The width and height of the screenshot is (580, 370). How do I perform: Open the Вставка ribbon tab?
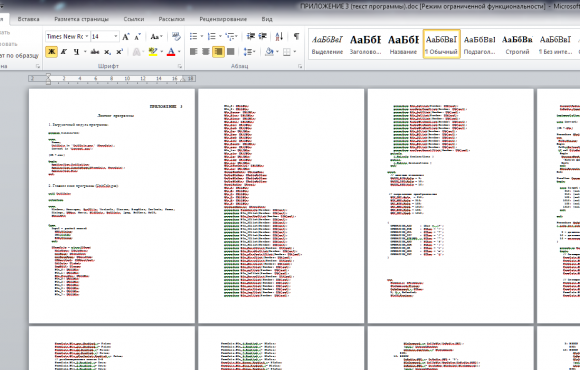(x=28, y=19)
